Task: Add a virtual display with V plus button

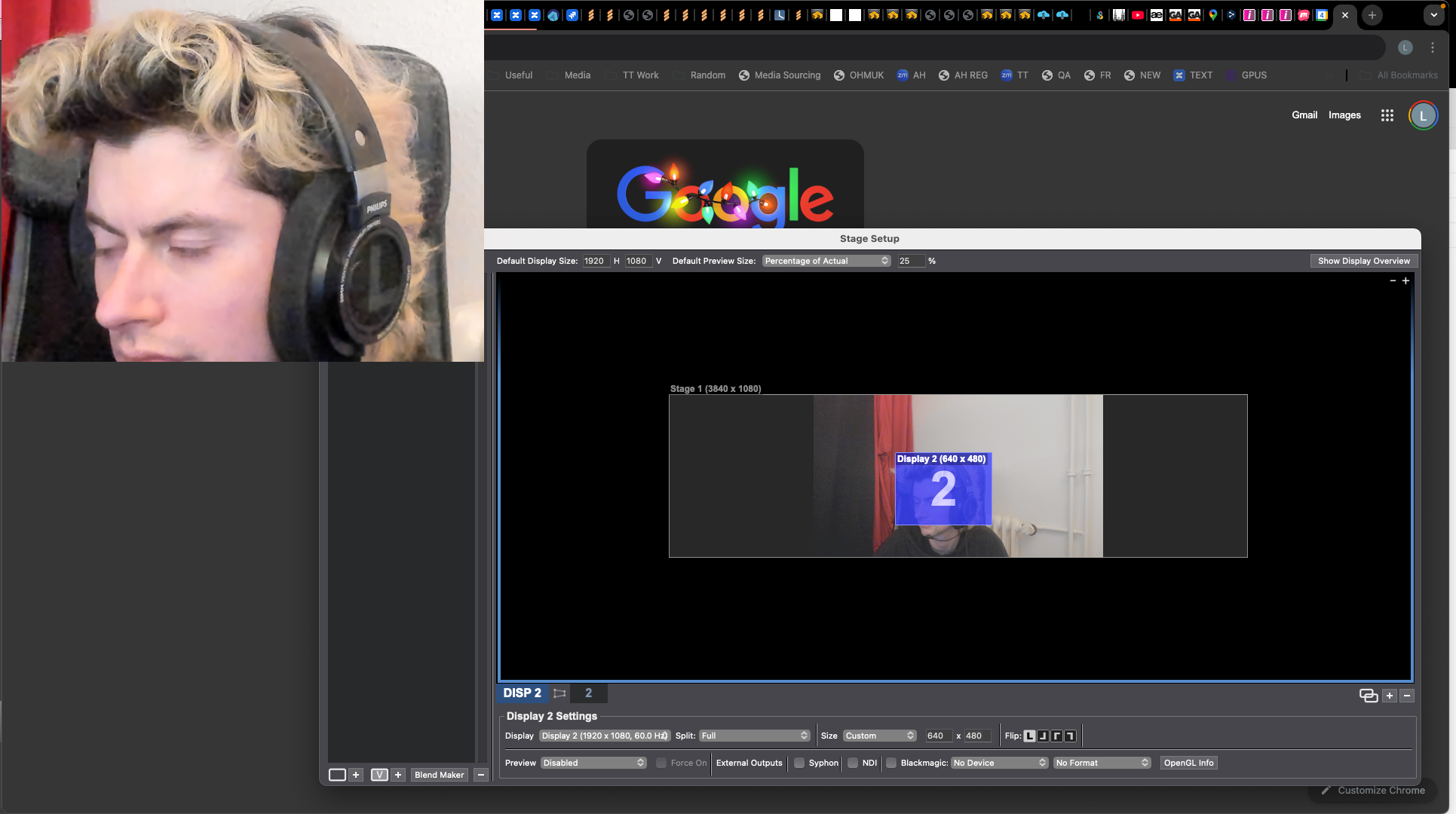Action: coord(398,775)
